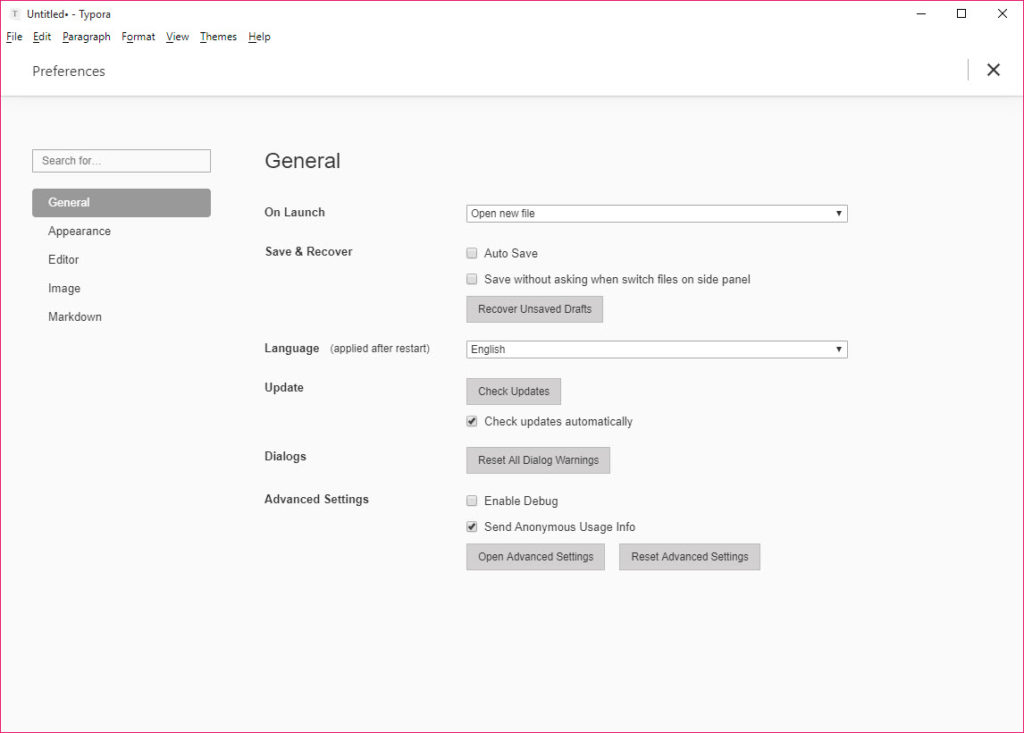
Task: Focus the preferences search field
Action: click(121, 161)
